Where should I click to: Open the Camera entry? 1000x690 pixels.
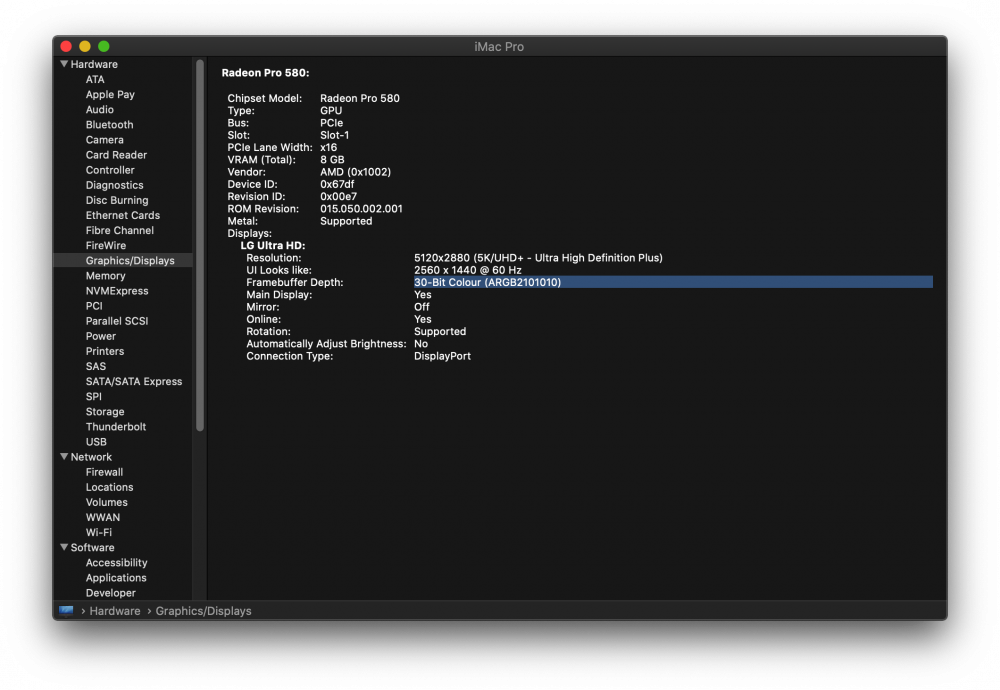[x=105, y=140]
